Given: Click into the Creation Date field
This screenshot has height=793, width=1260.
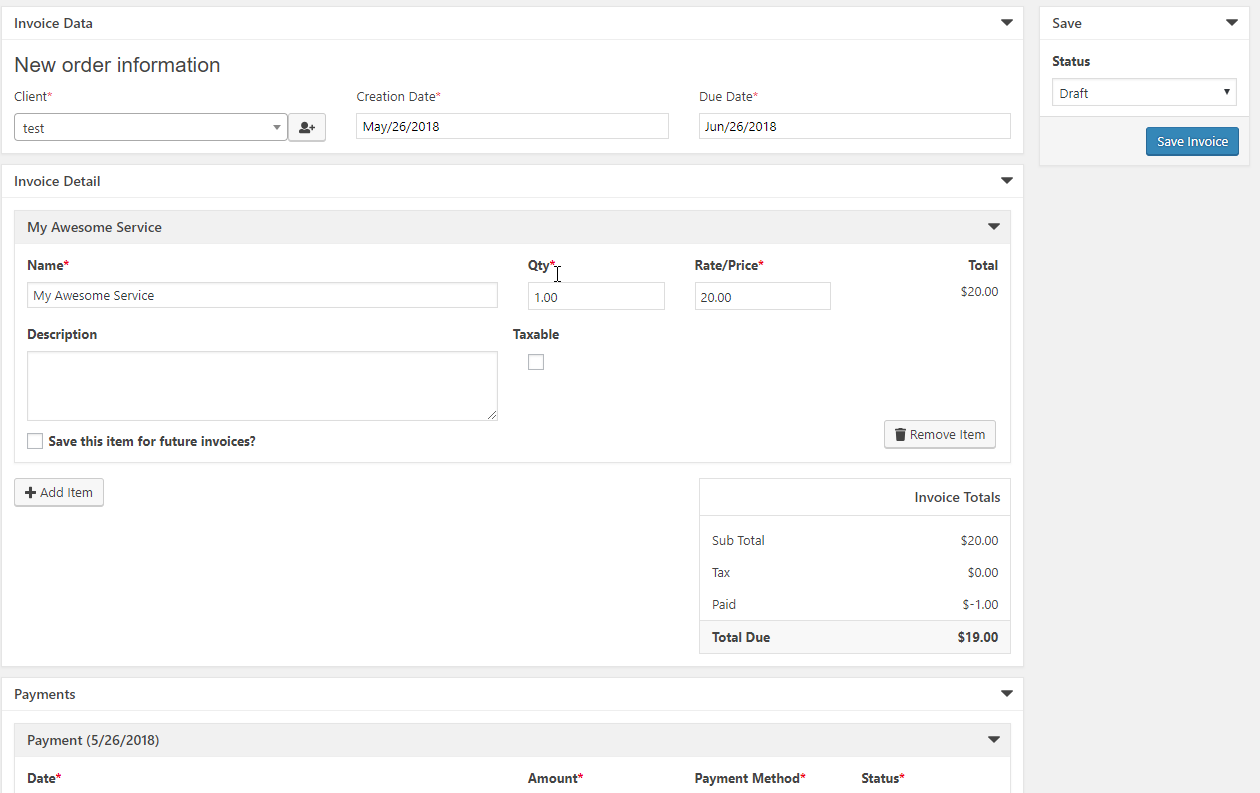Looking at the screenshot, I should coord(512,126).
